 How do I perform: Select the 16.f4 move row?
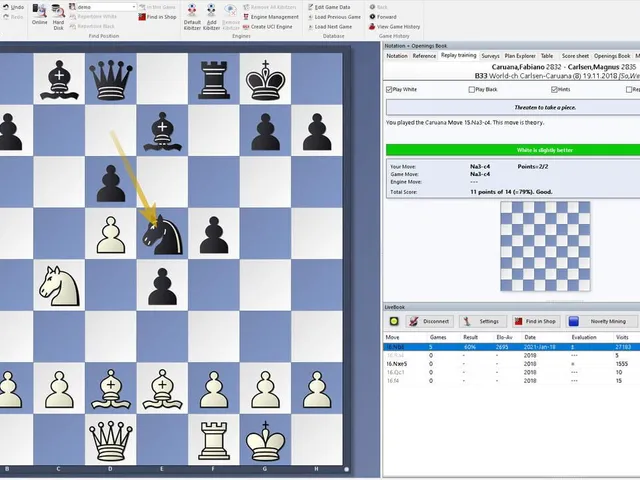511,381
